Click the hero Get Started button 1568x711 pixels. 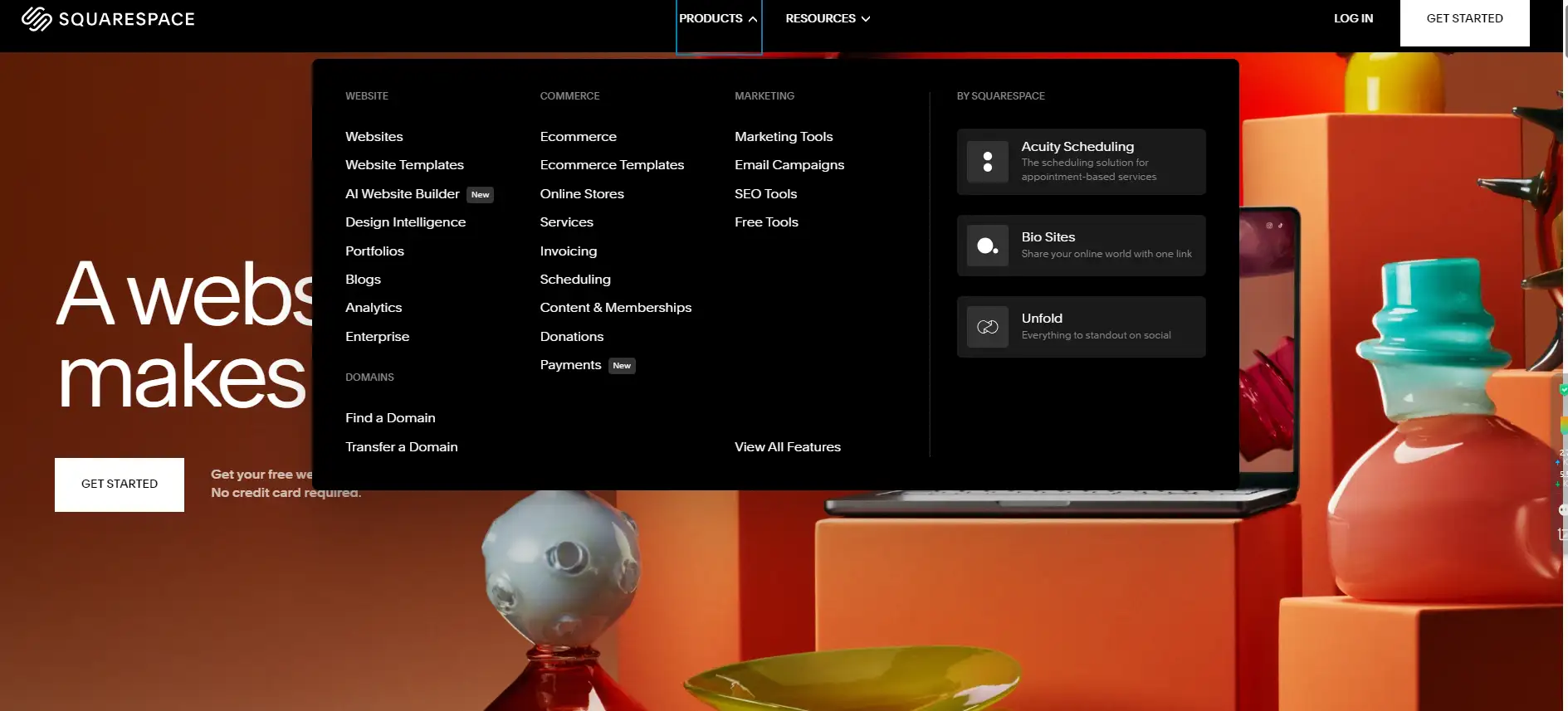click(x=120, y=485)
